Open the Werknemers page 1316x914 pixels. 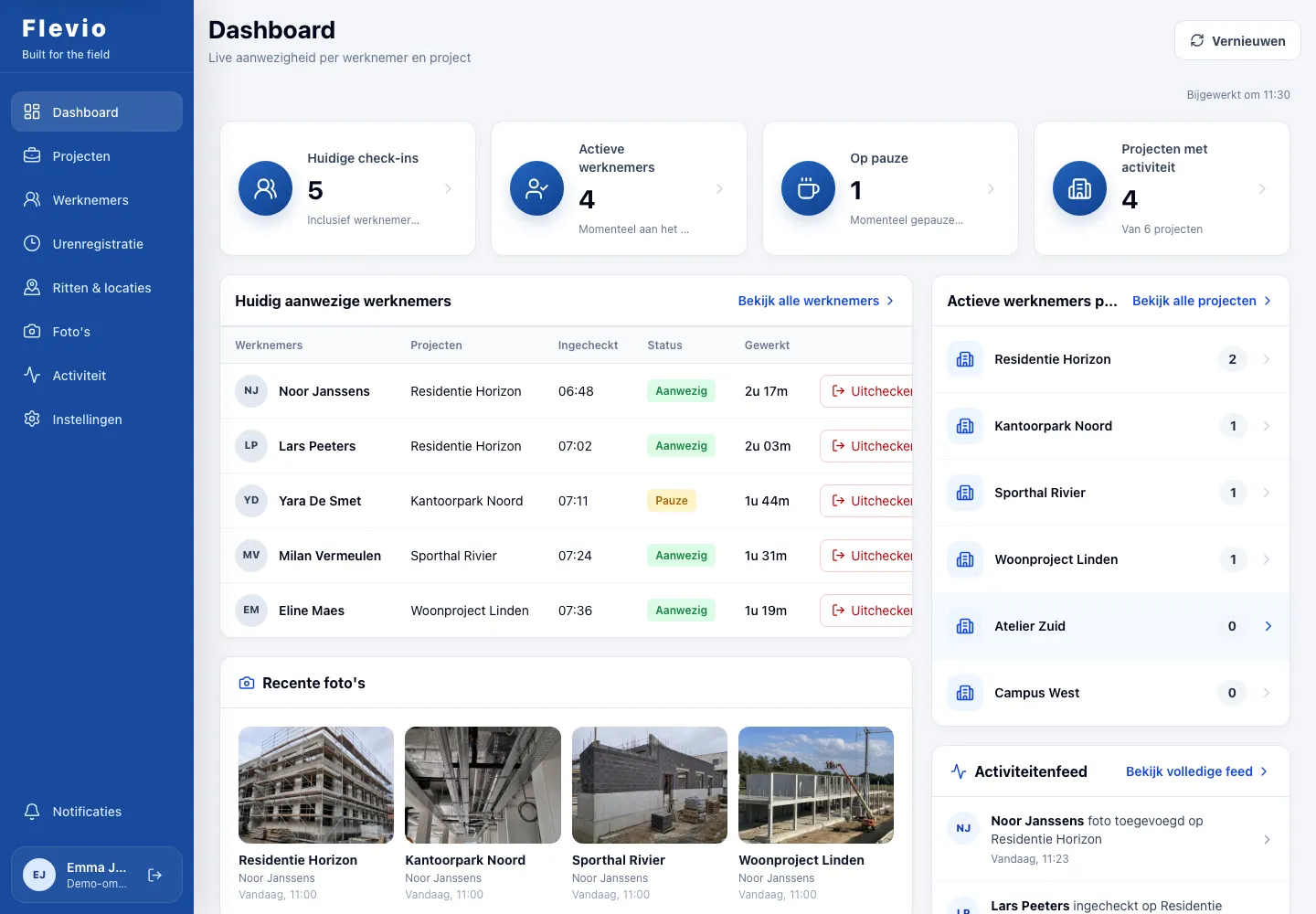(x=97, y=199)
